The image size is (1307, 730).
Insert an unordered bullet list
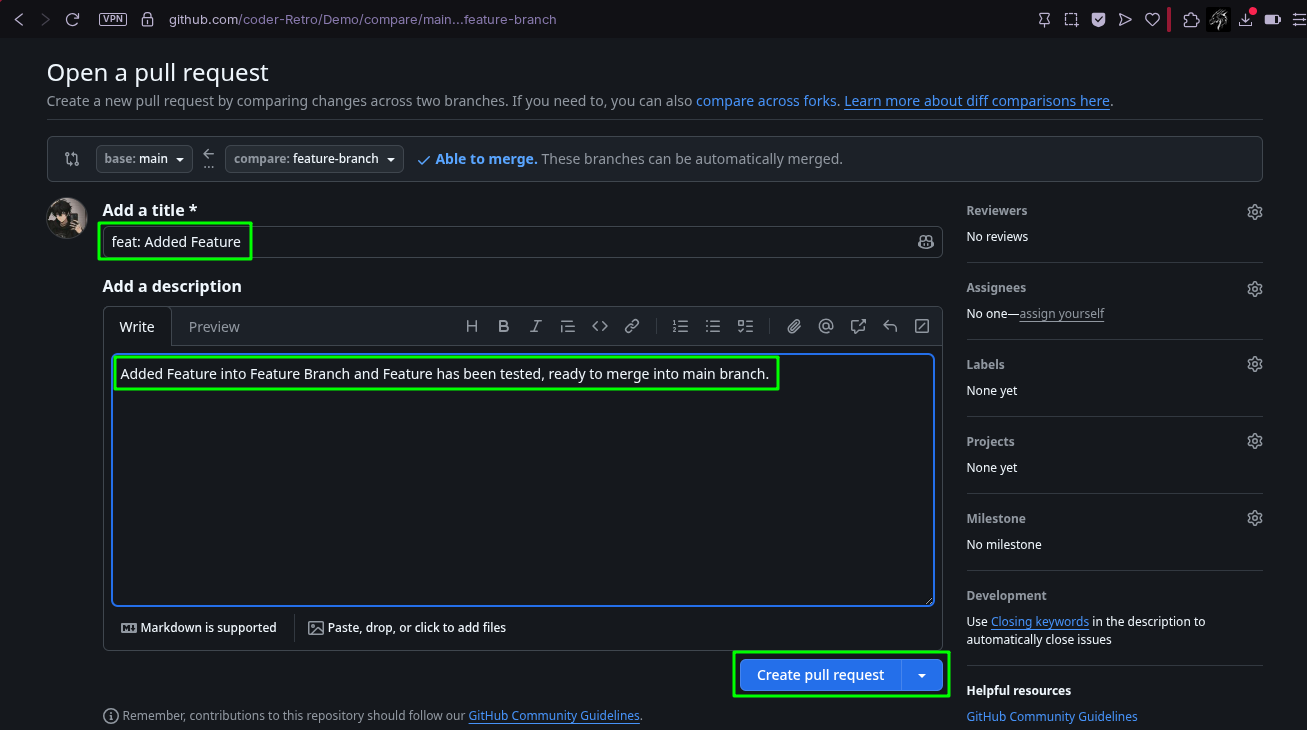[x=713, y=326]
